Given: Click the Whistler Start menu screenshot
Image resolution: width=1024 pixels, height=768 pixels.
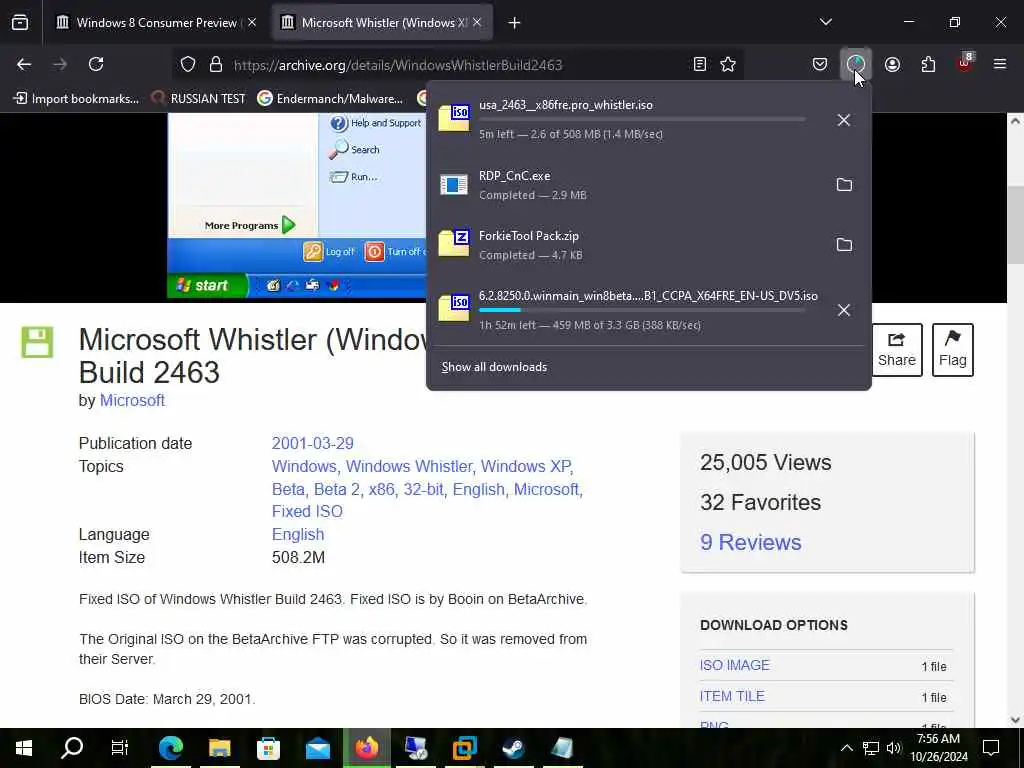Looking at the screenshot, I should pos(297,206).
